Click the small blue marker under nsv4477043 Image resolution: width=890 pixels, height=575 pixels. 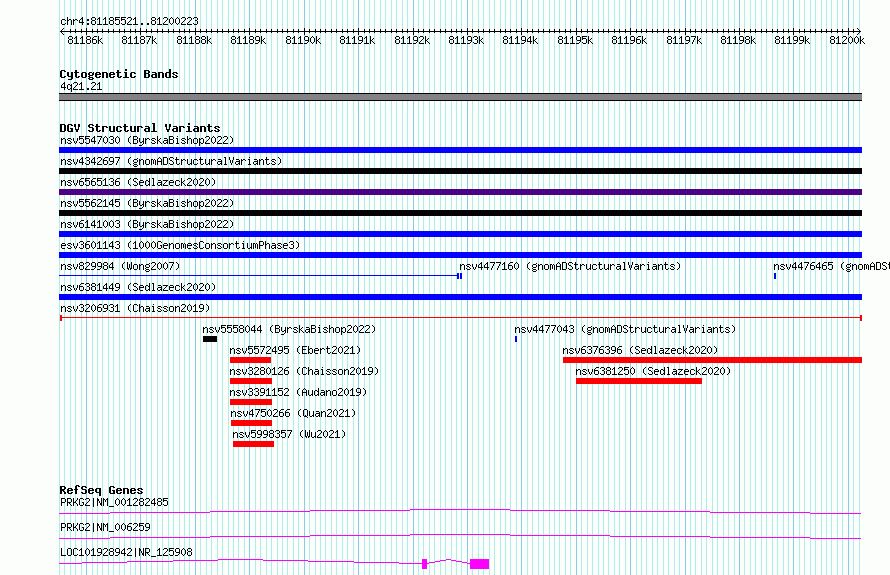click(516, 339)
